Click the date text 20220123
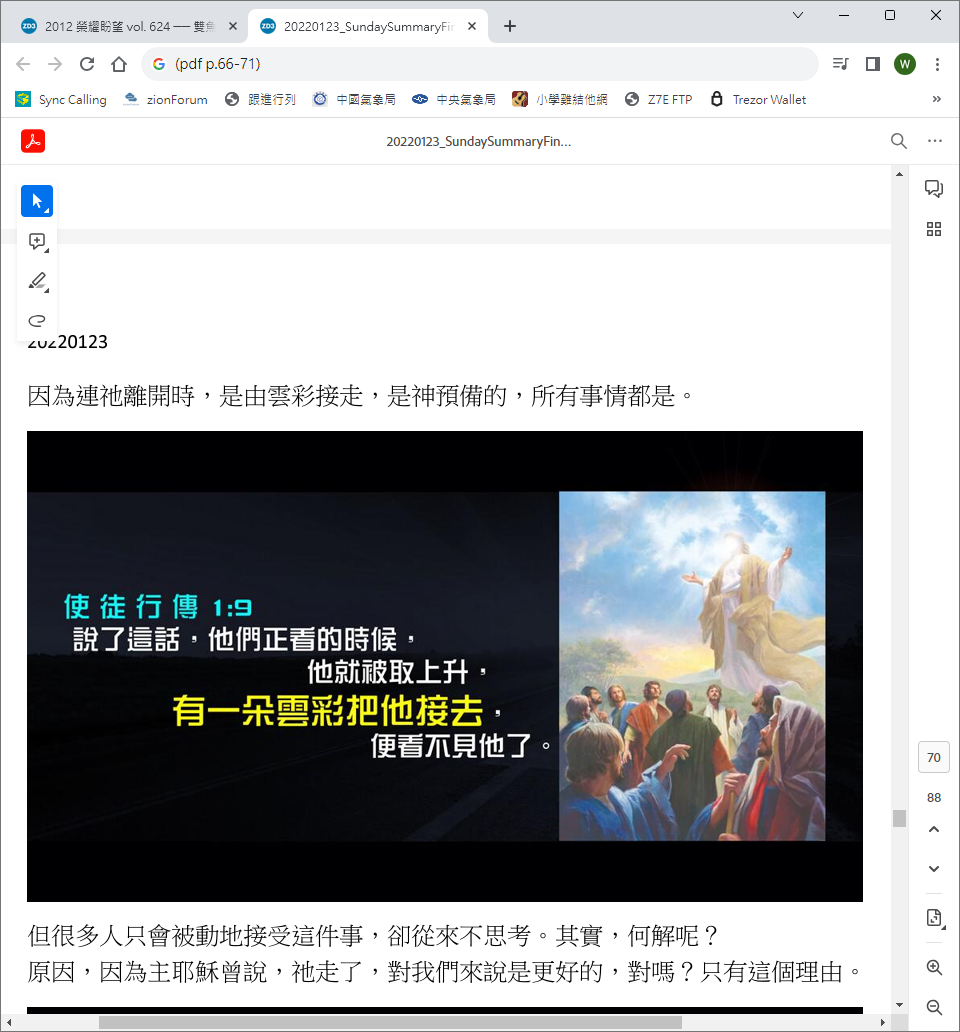The height and width of the screenshot is (1032, 960). [67, 342]
